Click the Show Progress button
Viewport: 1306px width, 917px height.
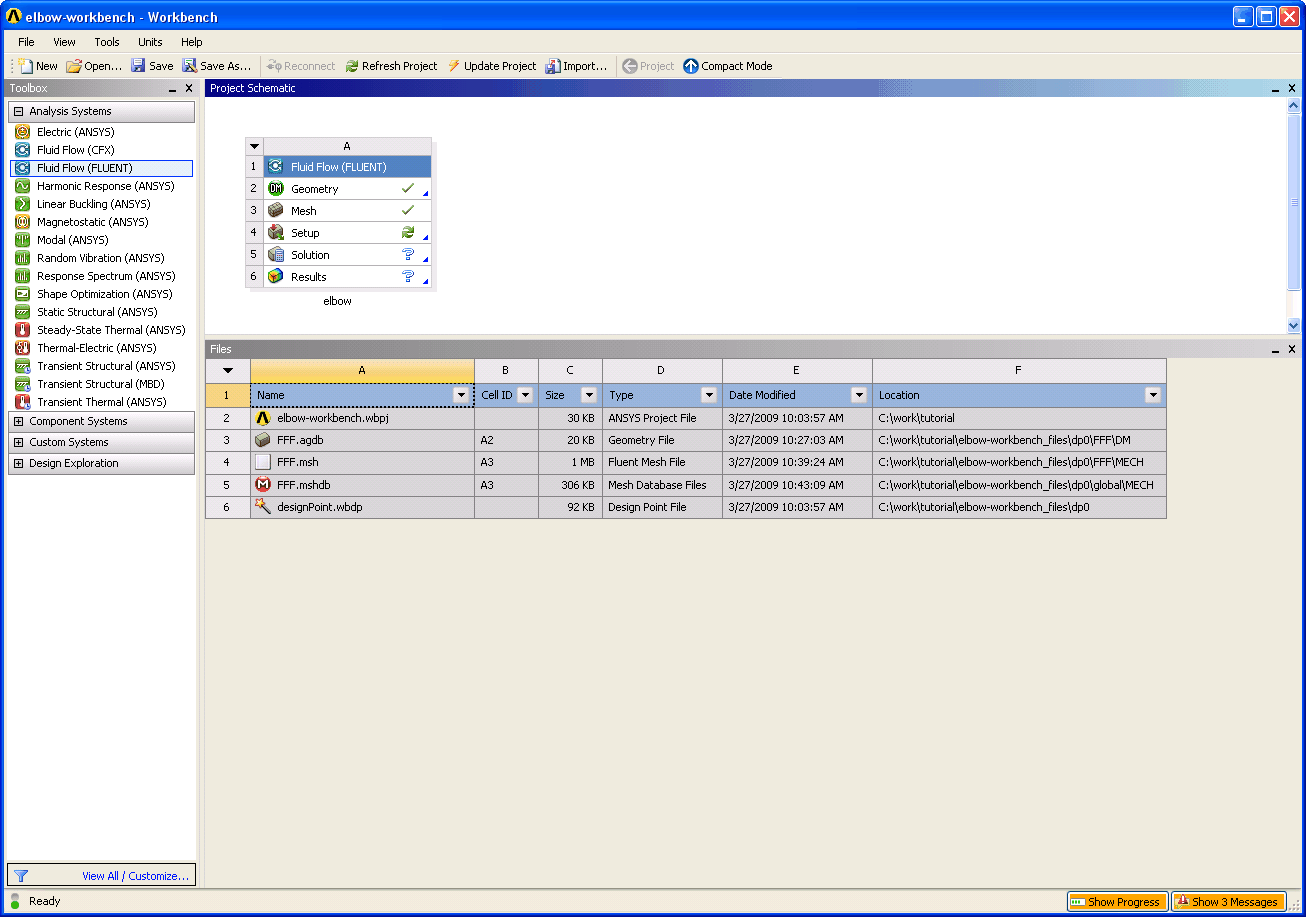click(x=1117, y=902)
